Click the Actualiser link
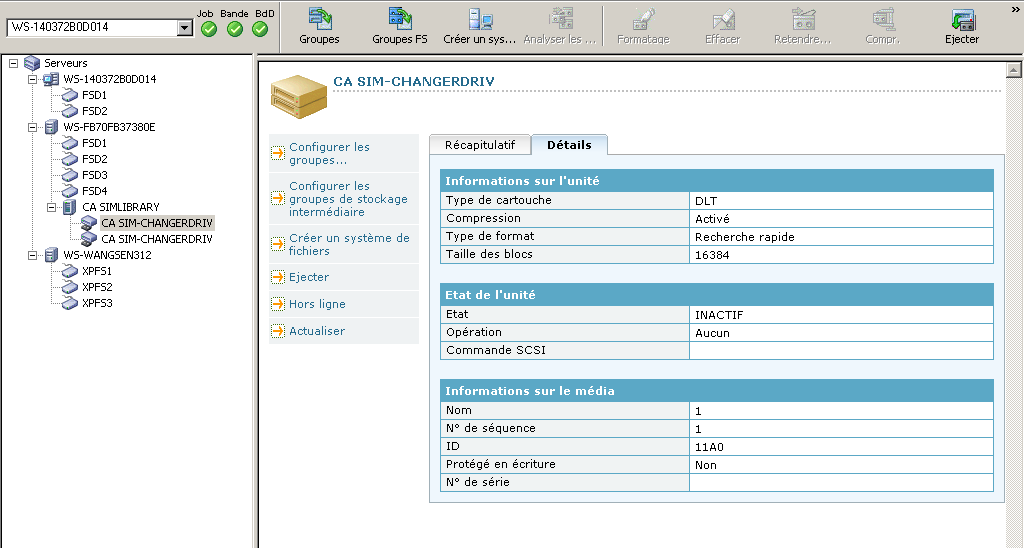Screen dimensions: 1024x548 [x=316, y=331]
